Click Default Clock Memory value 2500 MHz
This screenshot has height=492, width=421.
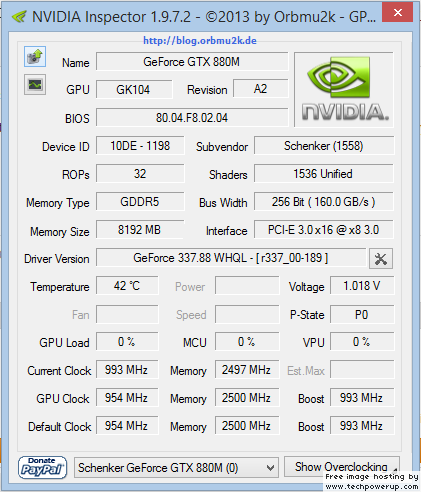click(247, 426)
